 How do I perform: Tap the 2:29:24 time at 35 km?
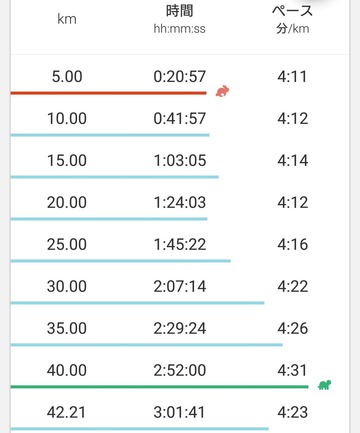point(180,328)
